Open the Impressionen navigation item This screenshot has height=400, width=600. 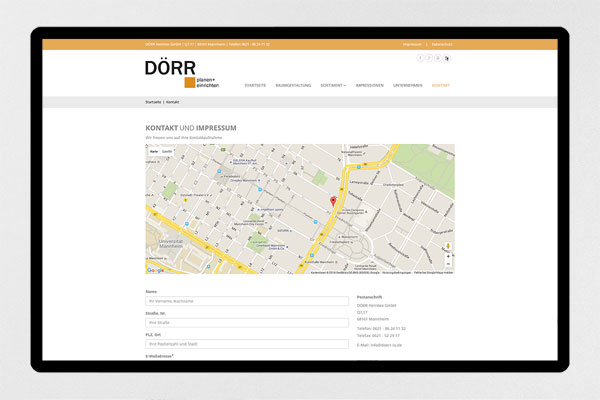click(369, 86)
